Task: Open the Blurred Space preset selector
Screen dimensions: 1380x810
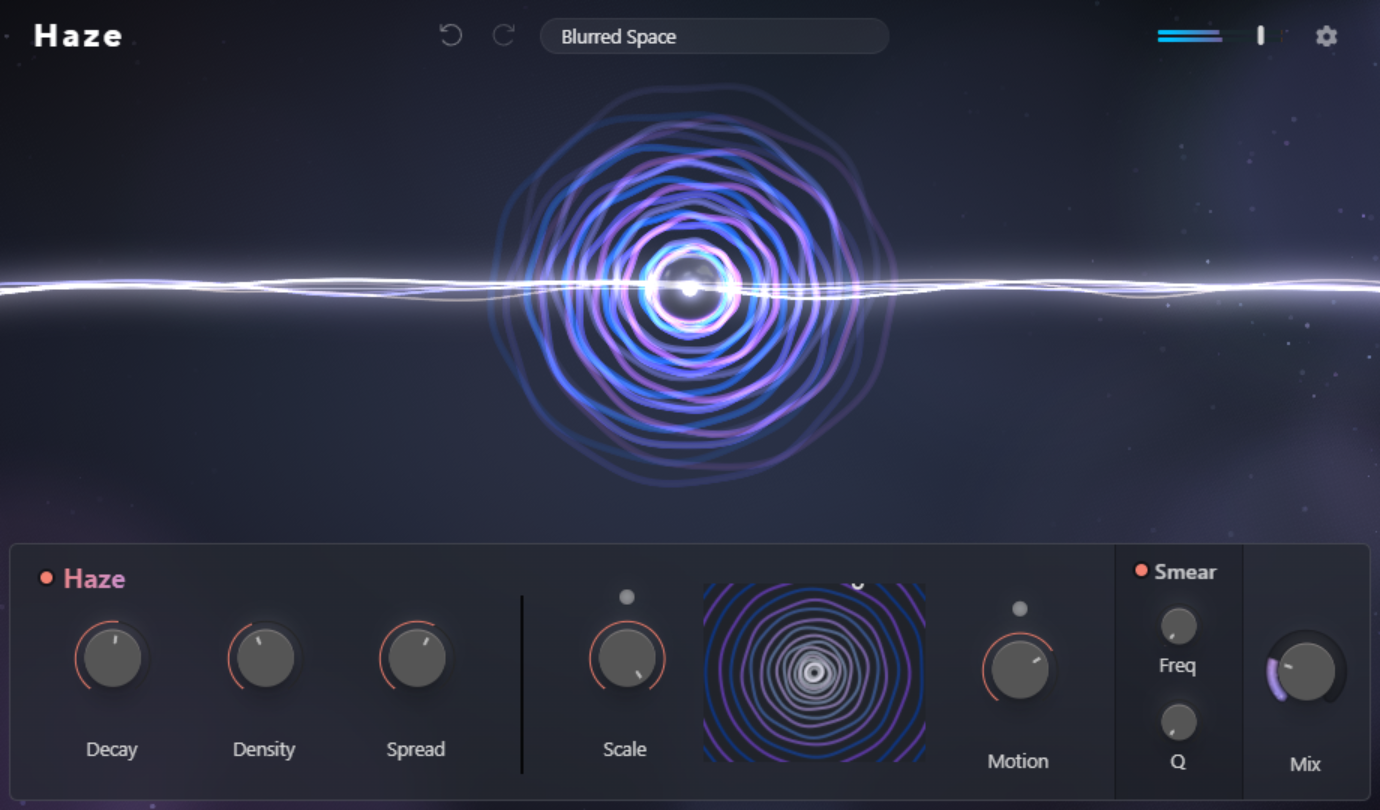Action: point(714,37)
